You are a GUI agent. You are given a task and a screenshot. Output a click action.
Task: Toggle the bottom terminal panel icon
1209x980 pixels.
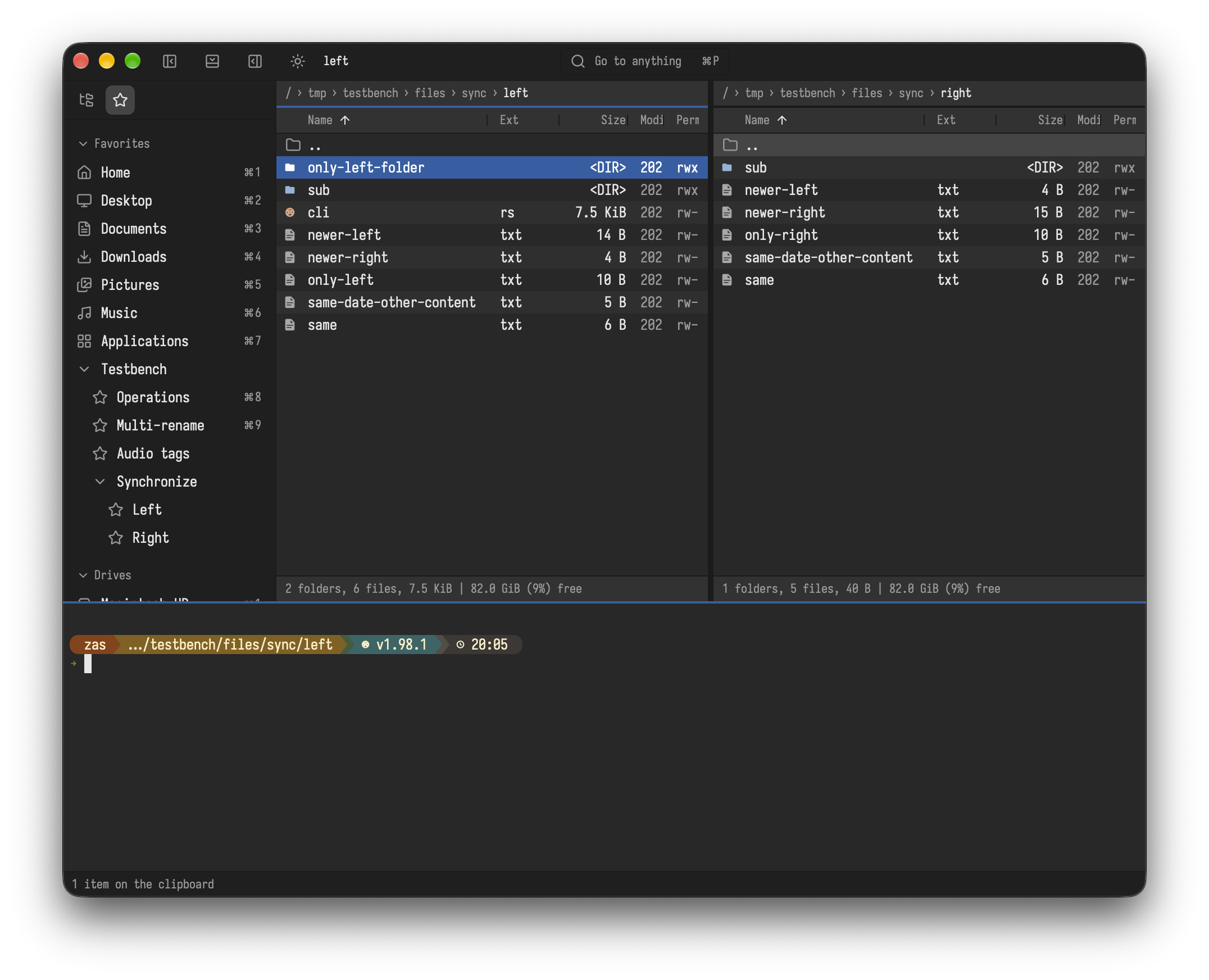[x=212, y=61]
